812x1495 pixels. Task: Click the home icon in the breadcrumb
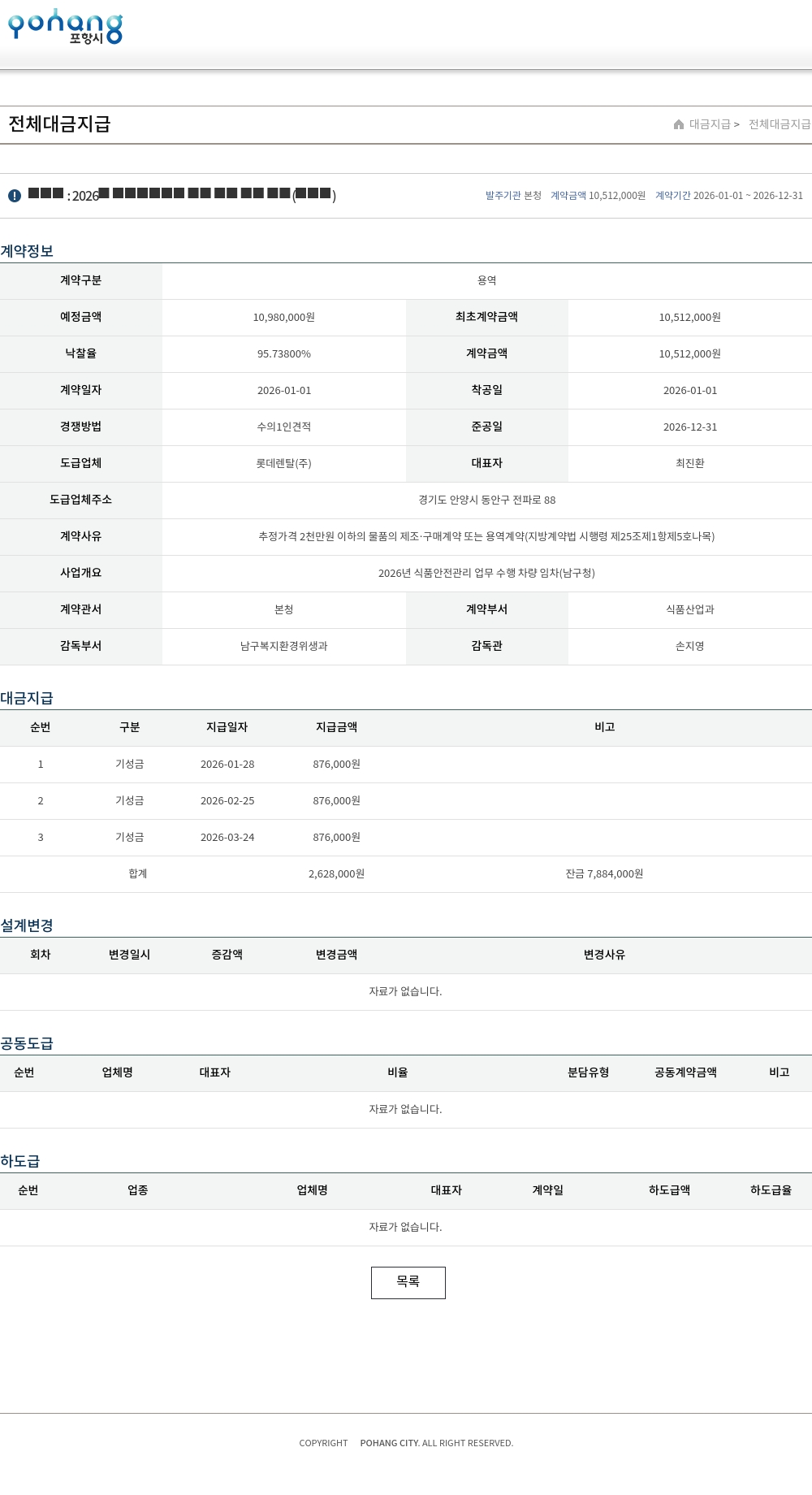coord(679,124)
